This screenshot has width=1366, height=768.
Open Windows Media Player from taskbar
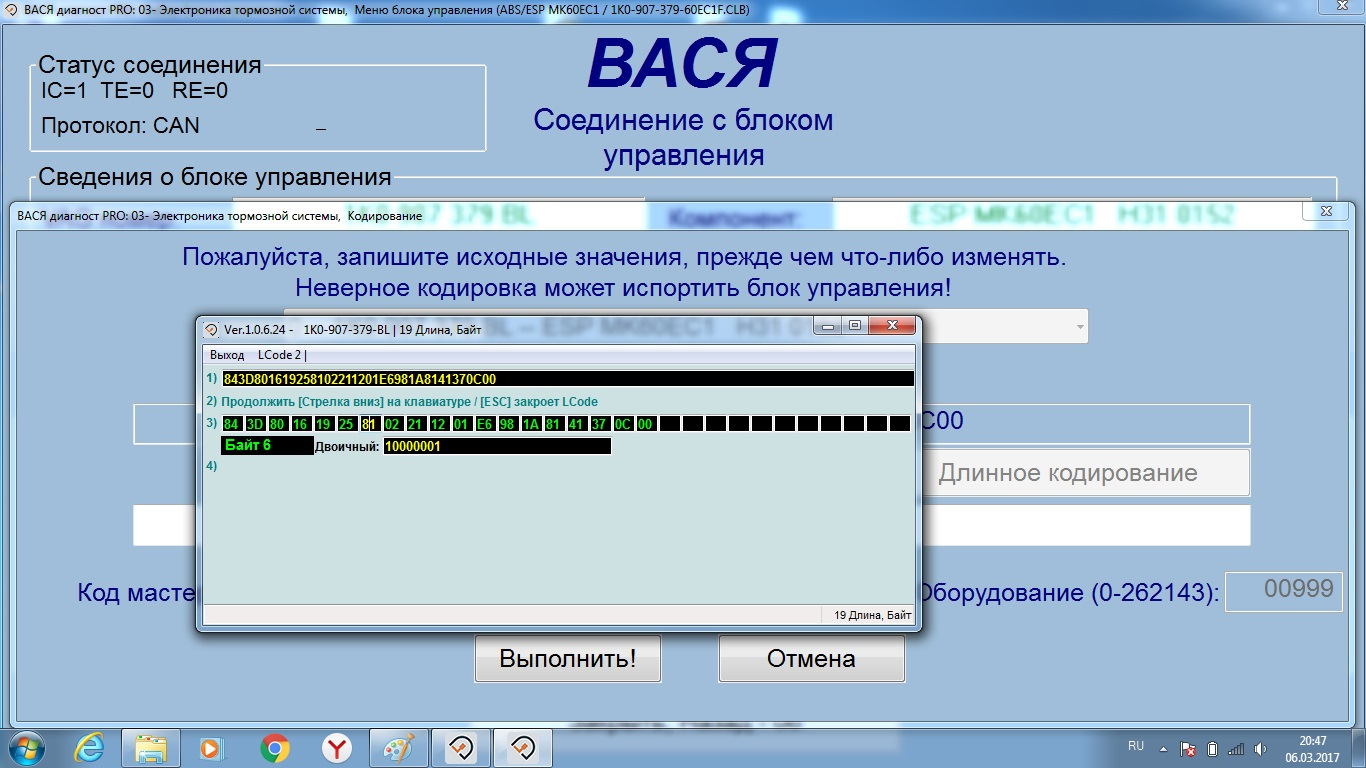pyautogui.click(x=210, y=747)
